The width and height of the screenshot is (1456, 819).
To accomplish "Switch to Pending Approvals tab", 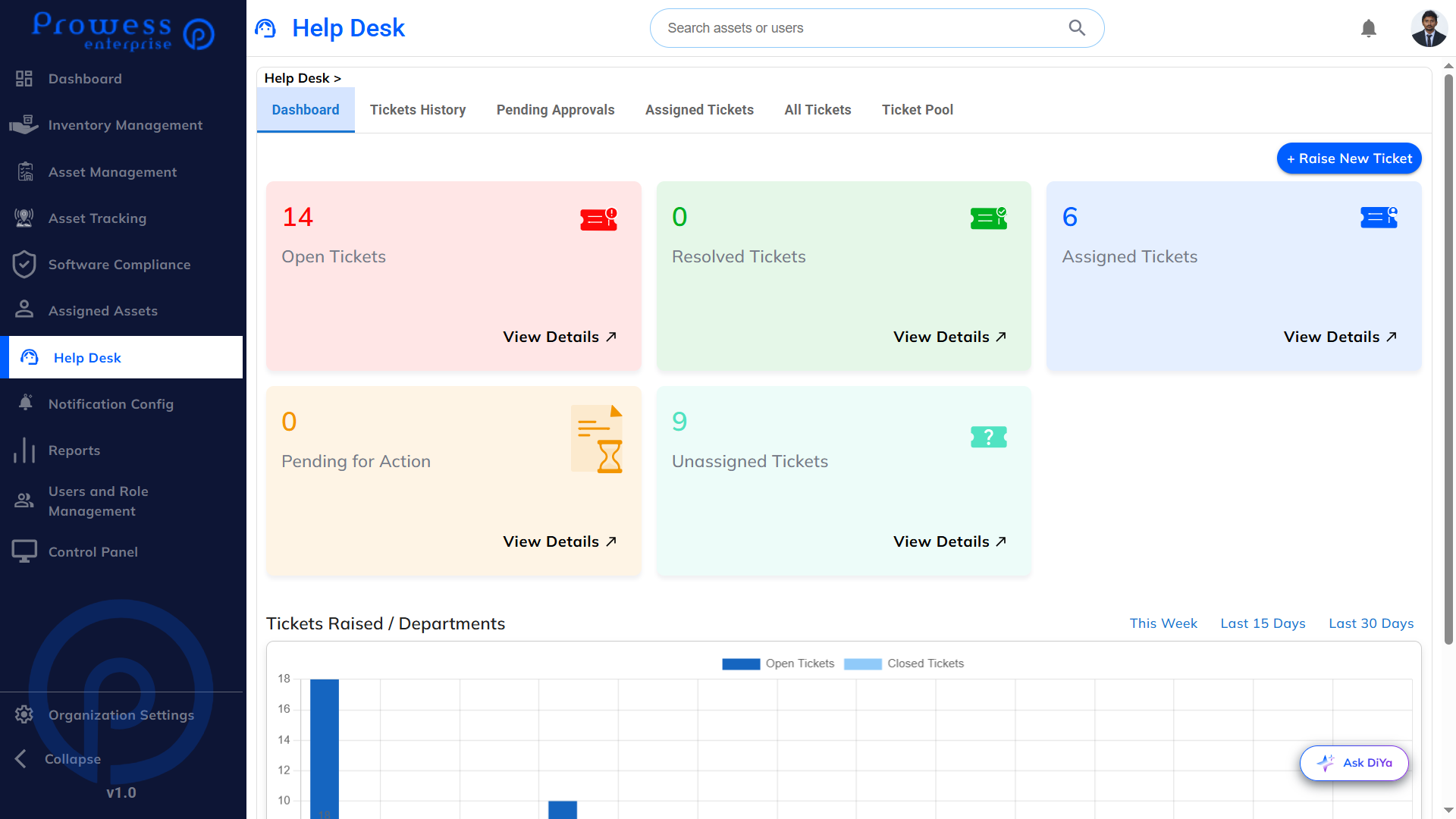I will point(556,110).
